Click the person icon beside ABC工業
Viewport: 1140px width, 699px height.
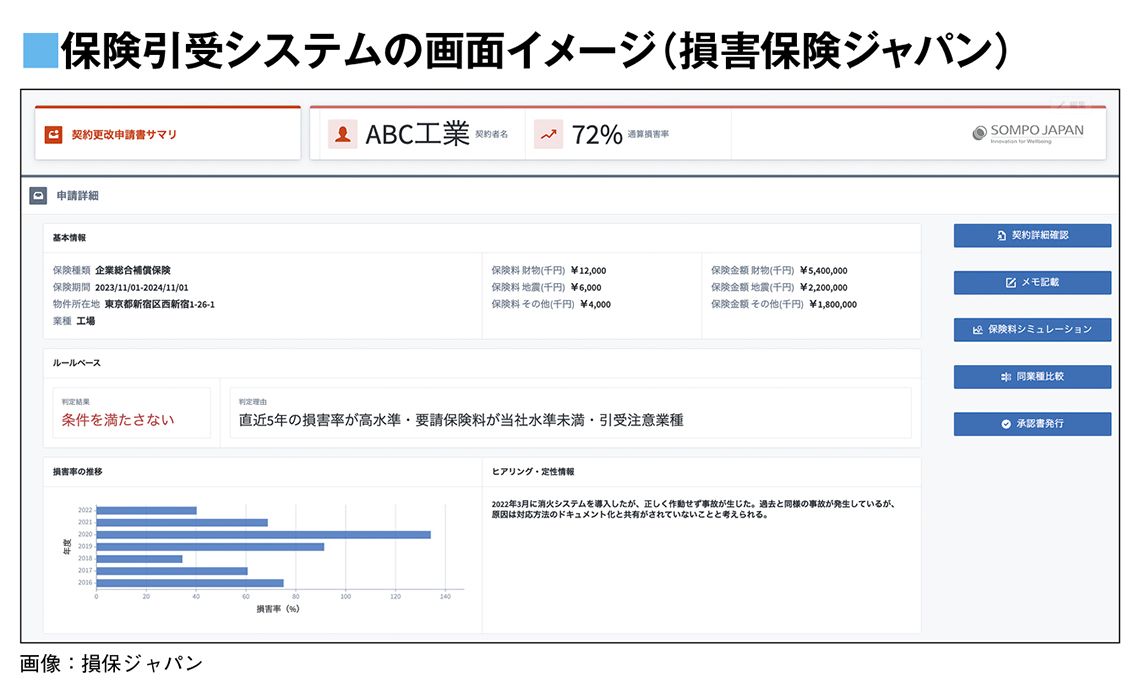[x=343, y=134]
